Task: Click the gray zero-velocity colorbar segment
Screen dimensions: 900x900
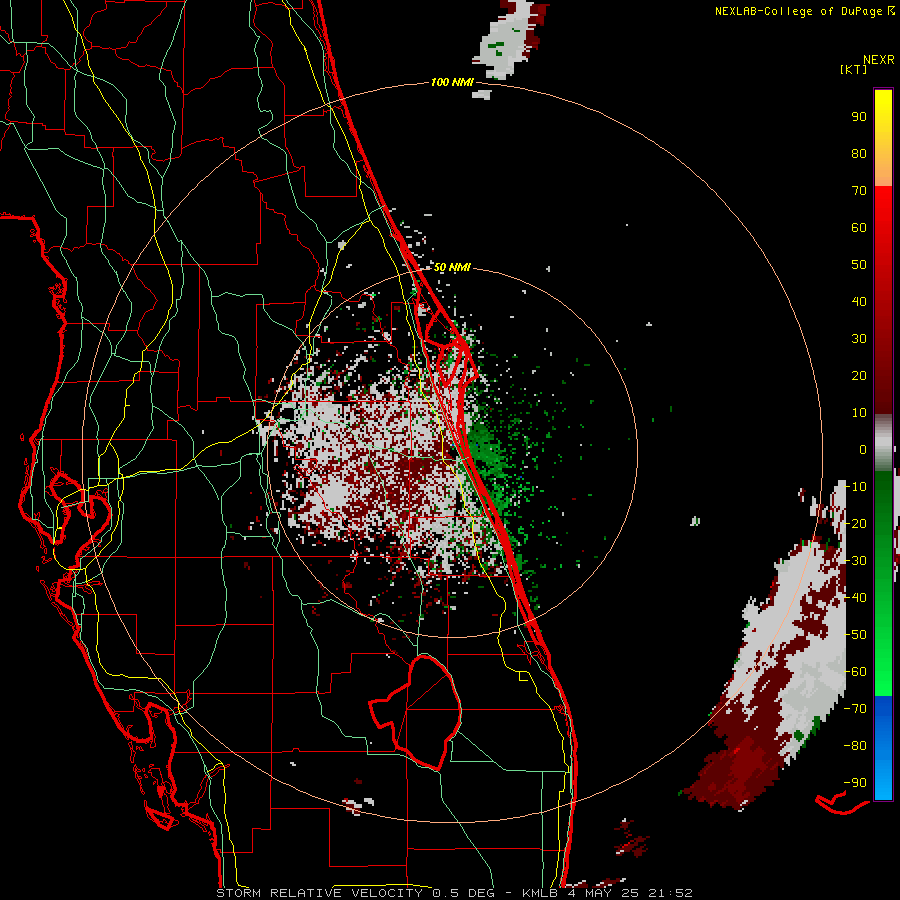Action: coord(883,443)
